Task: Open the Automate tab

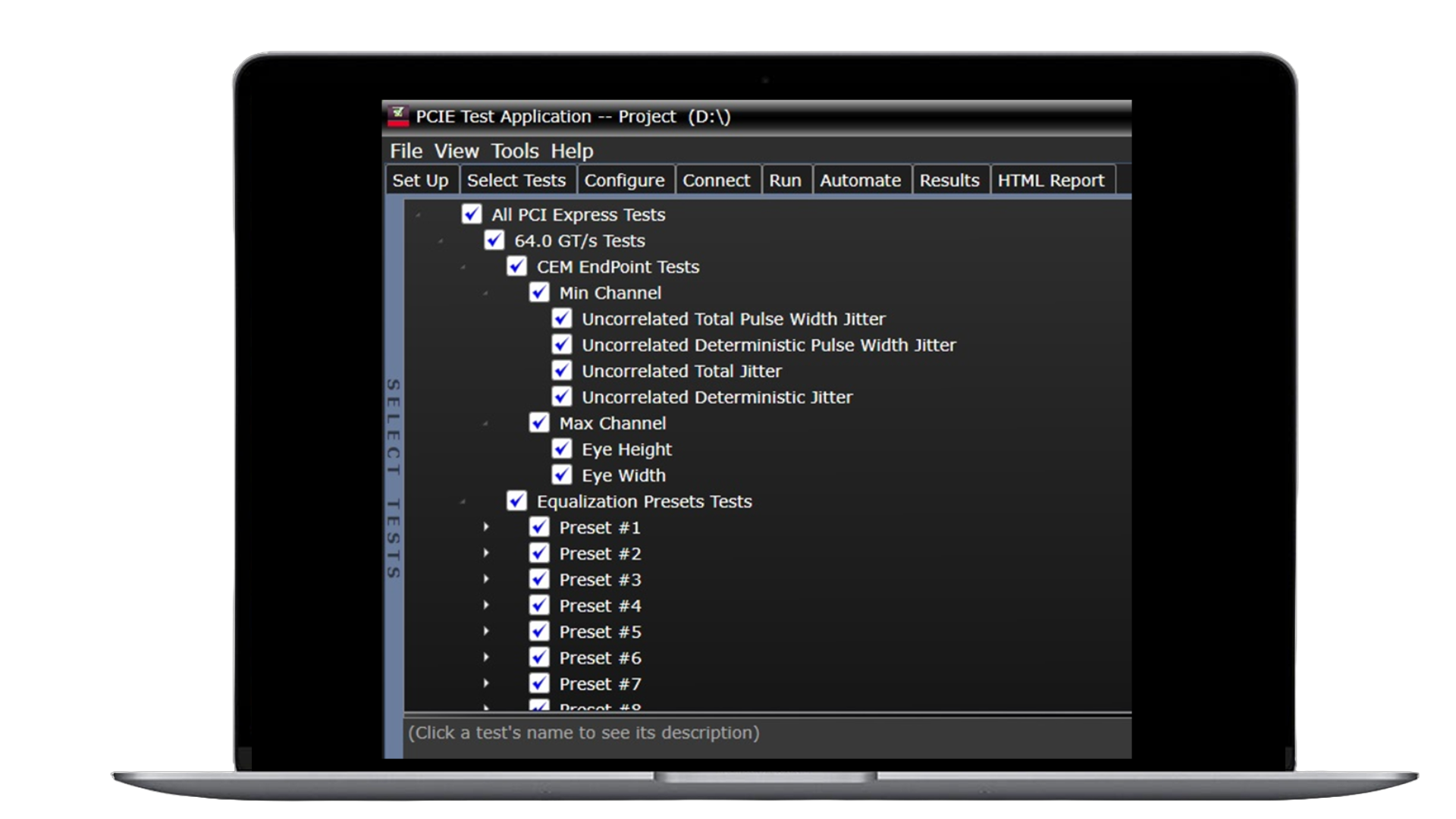Action: [x=861, y=180]
